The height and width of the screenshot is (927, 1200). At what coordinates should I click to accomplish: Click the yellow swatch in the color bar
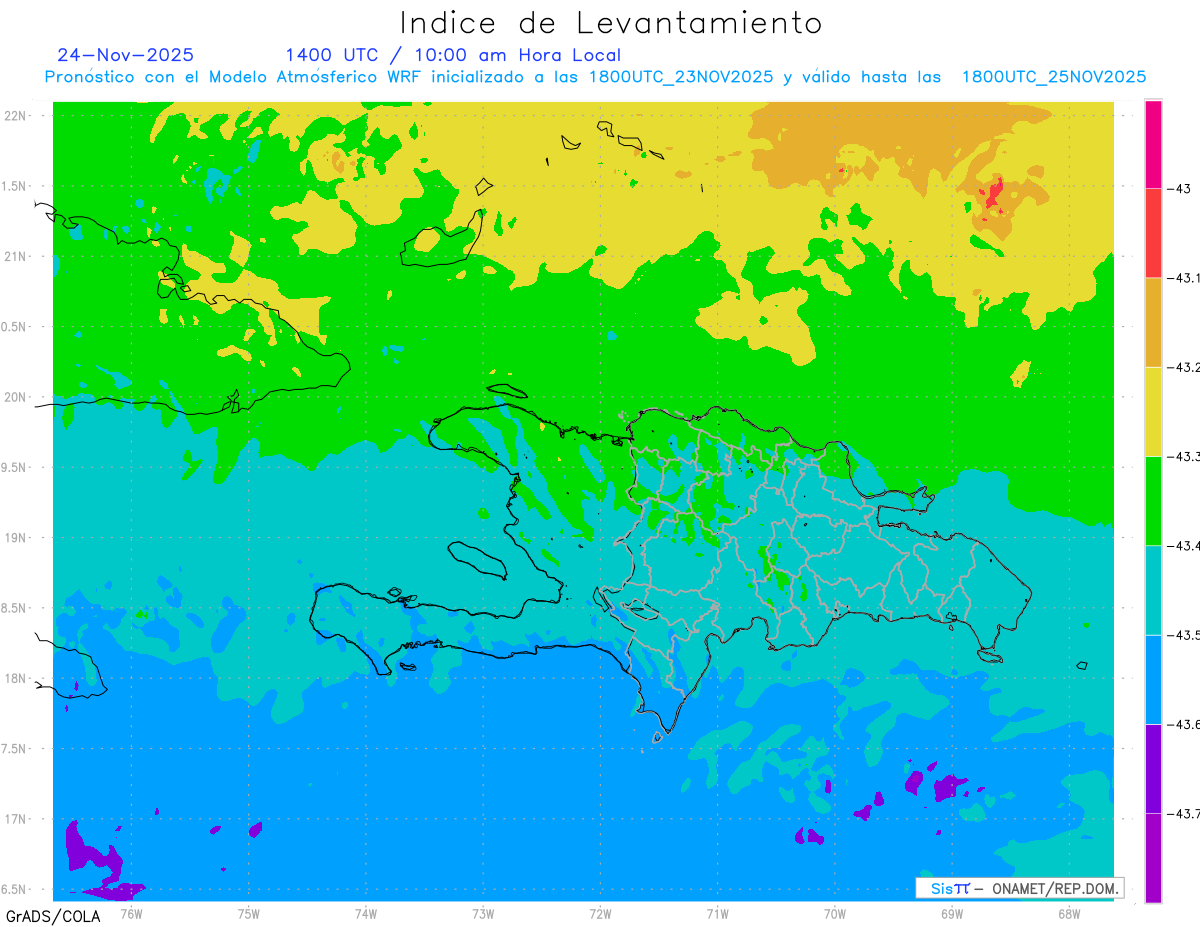[x=1153, y=411]
